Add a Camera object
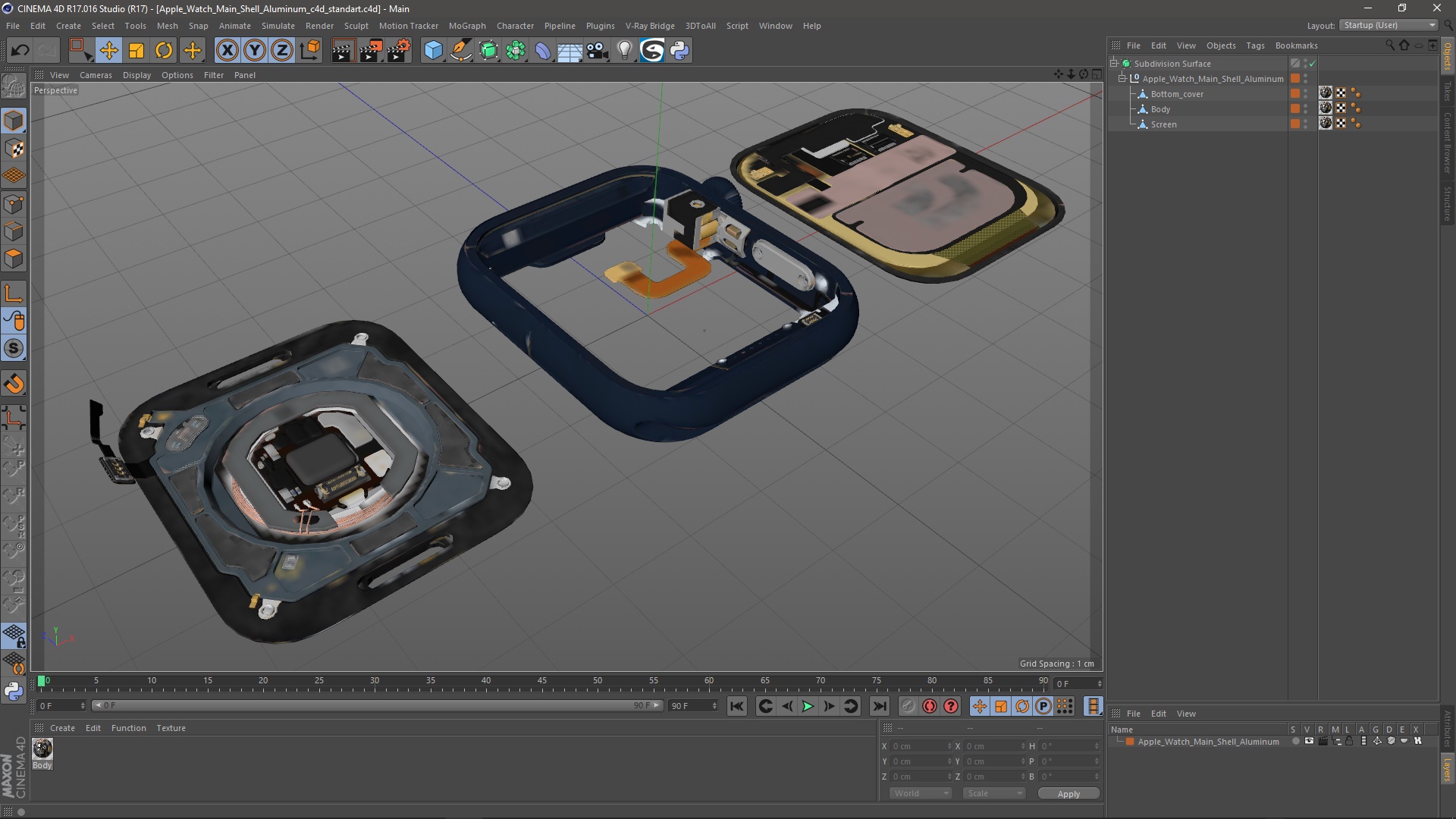This screenshot has width=1456, height=819. coord(598,51)
